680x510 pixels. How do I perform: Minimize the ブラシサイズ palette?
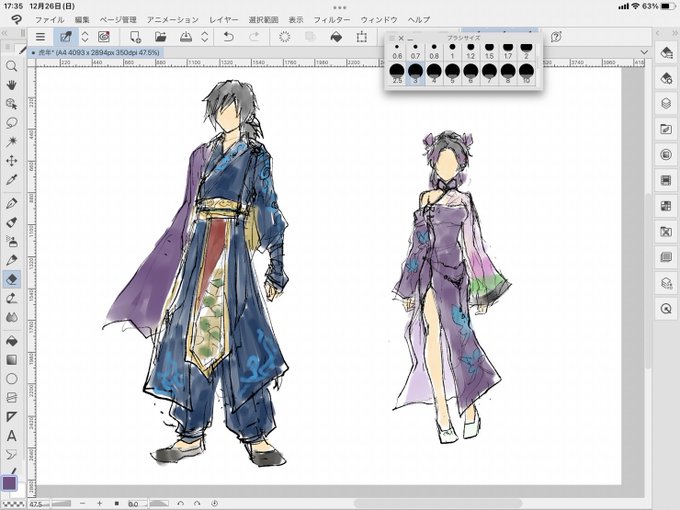click(410, 39)
